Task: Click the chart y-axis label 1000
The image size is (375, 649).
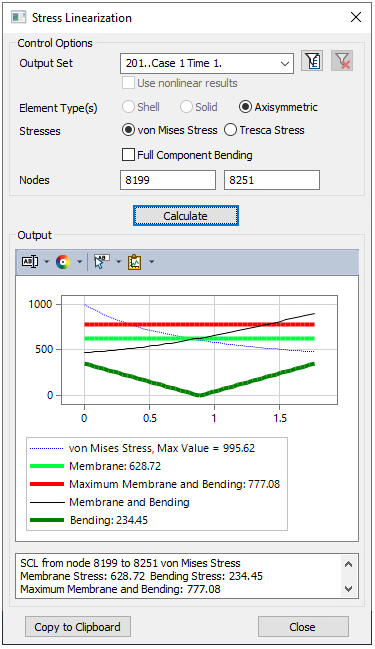Action: tap(40, 304)
